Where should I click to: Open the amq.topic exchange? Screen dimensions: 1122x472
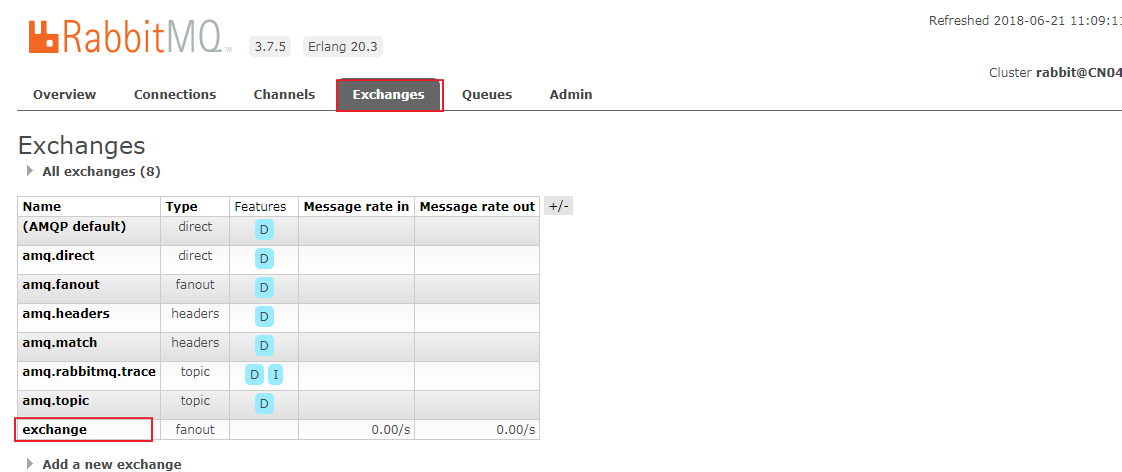(x=56, y=400)
